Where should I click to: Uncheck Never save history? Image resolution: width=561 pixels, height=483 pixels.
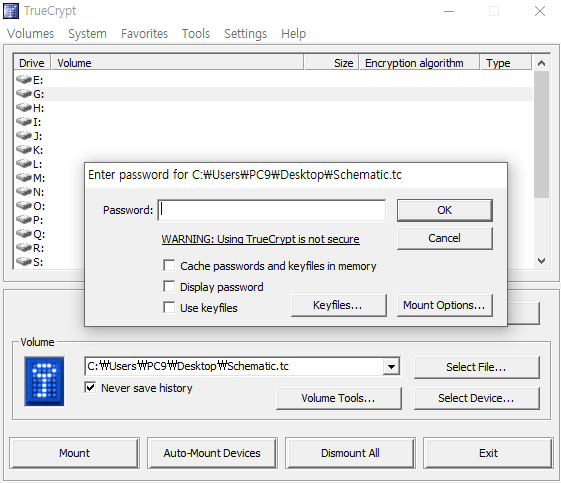pyautogui.click(x=91, y=387)
